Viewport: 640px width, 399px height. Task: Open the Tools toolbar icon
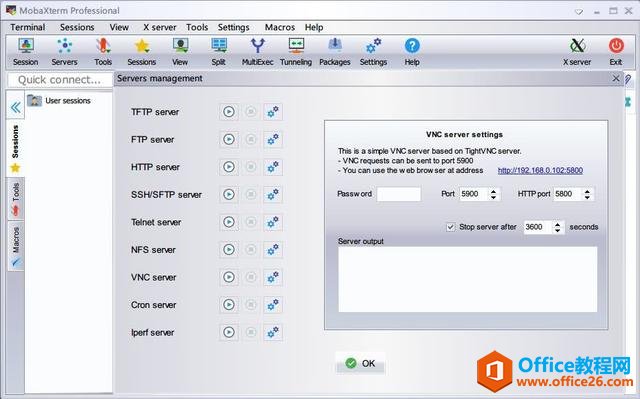103,52
